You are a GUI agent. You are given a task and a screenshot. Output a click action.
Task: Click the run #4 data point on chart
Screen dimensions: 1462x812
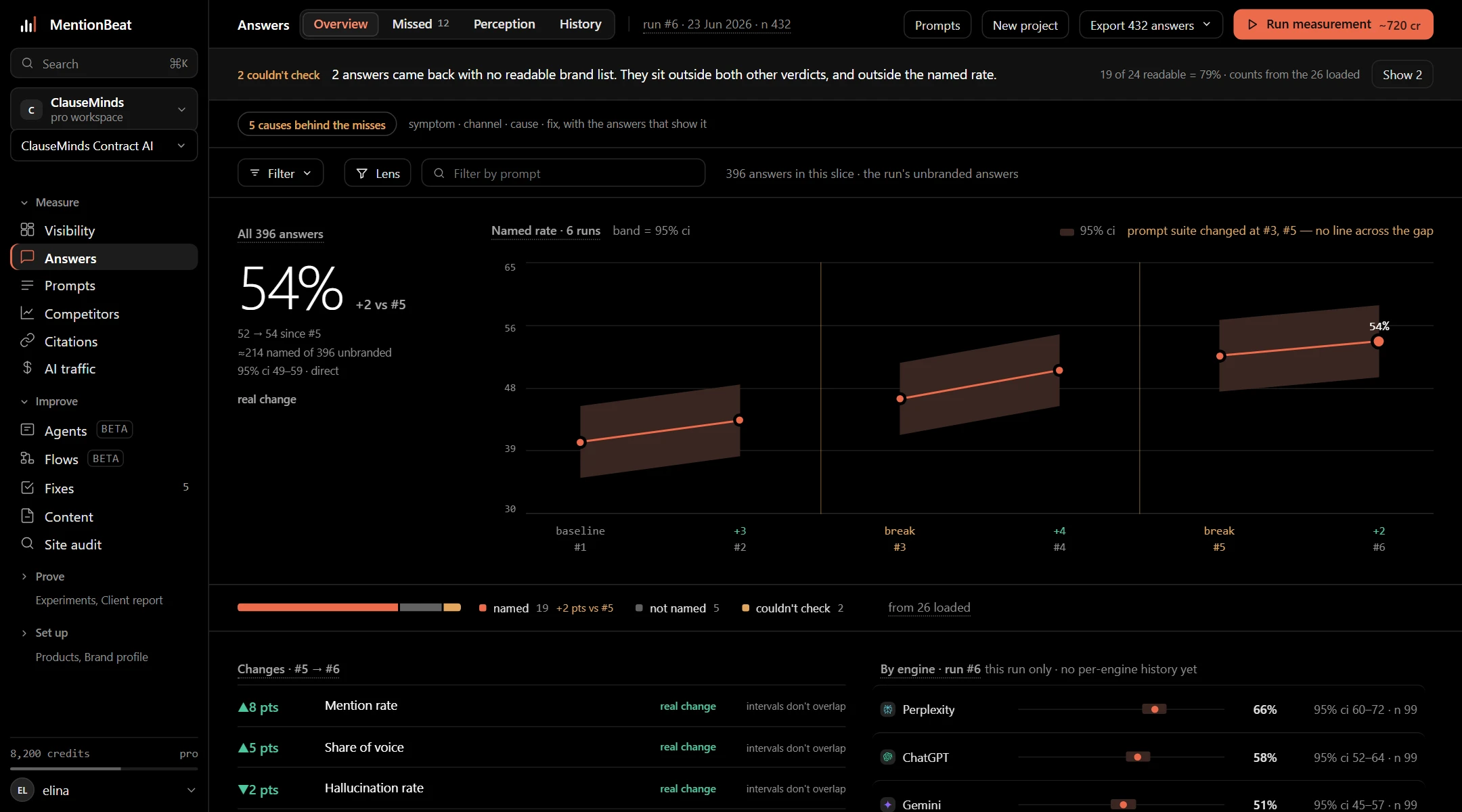pos(1059,370)
